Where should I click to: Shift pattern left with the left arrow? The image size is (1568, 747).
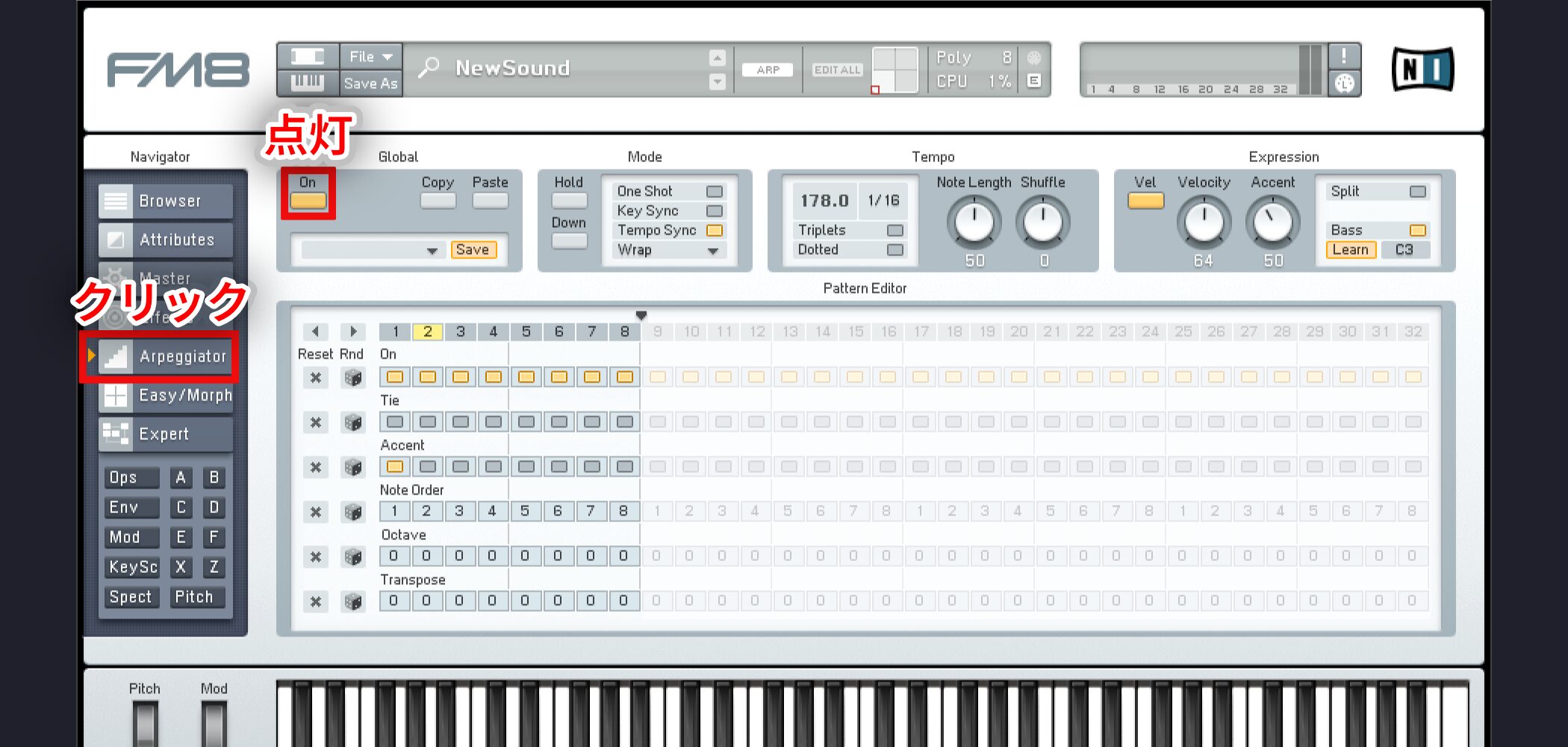316,331
